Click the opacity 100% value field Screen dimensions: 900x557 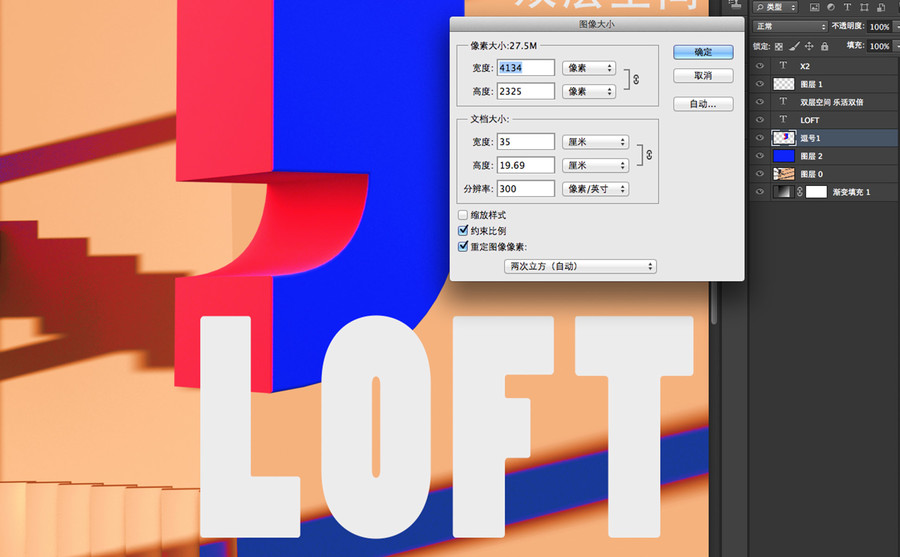(x=879, y=27)
